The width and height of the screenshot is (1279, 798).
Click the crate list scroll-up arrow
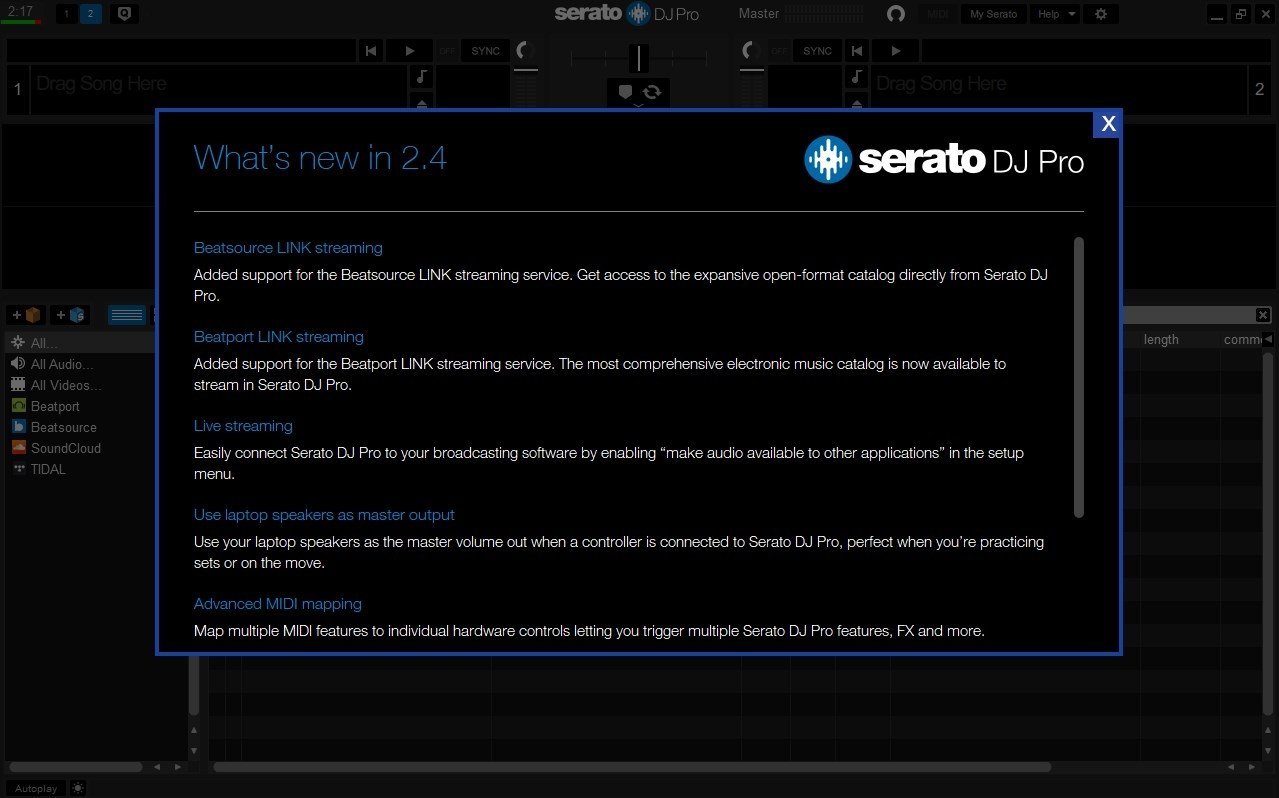[x=194, y=730]
